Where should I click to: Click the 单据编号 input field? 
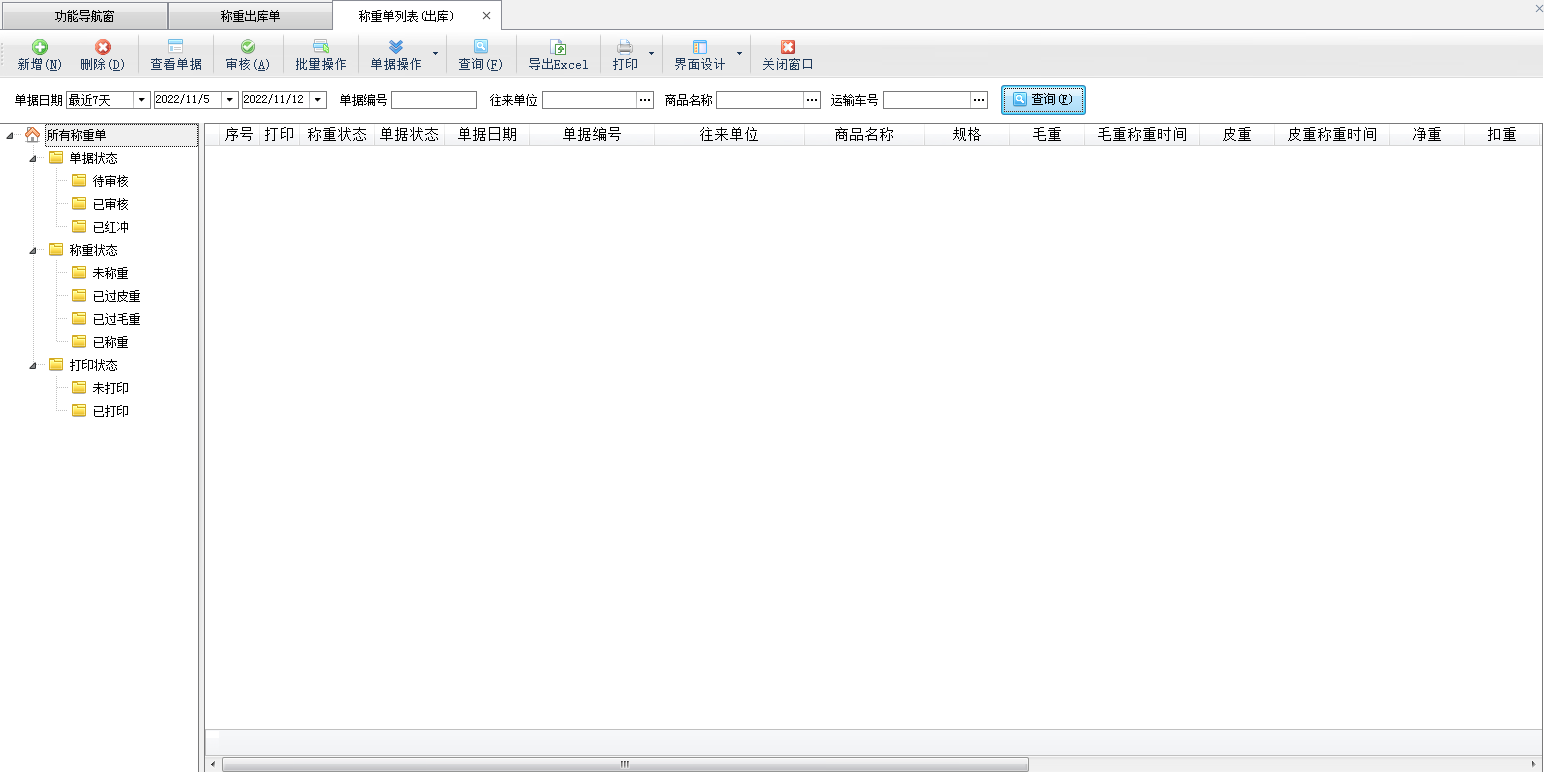tap(434, 100)
